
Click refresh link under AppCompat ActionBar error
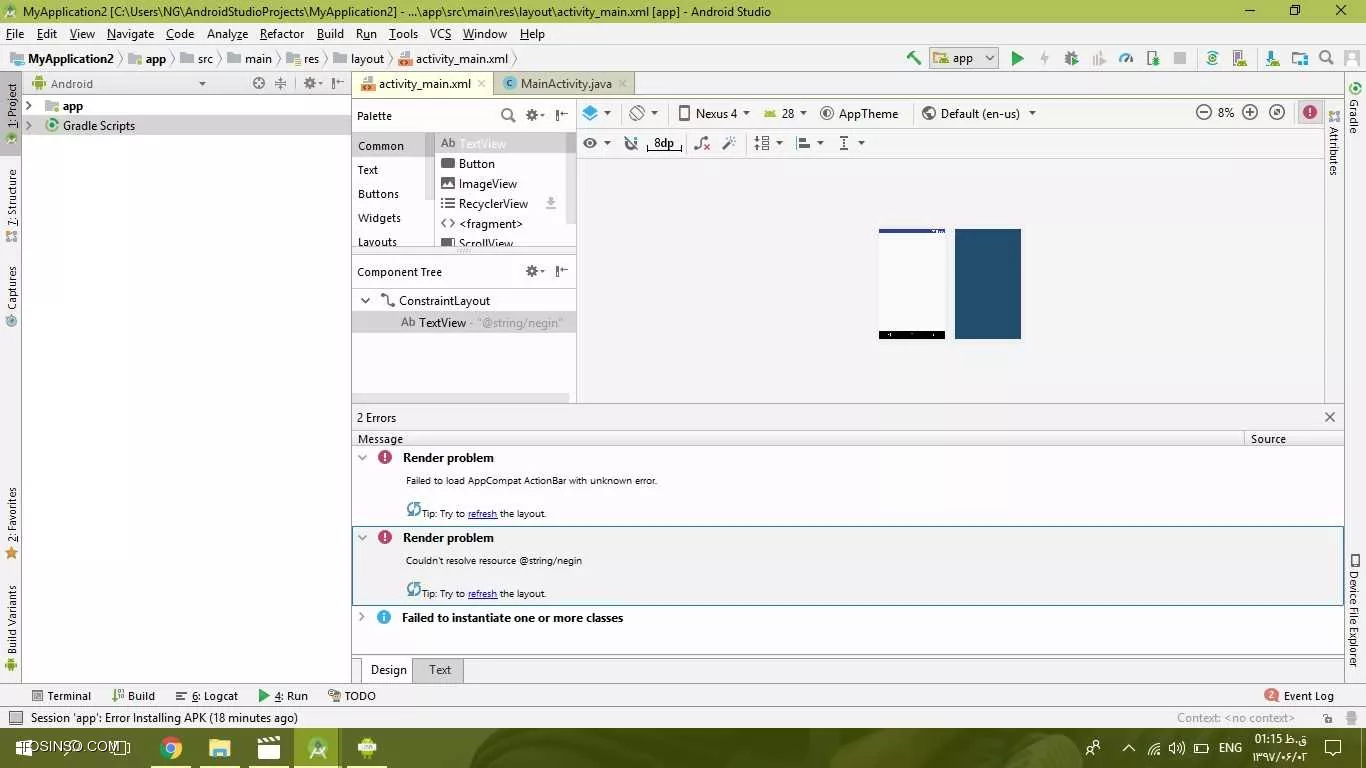pyautogui.click(x=482, y=514)
